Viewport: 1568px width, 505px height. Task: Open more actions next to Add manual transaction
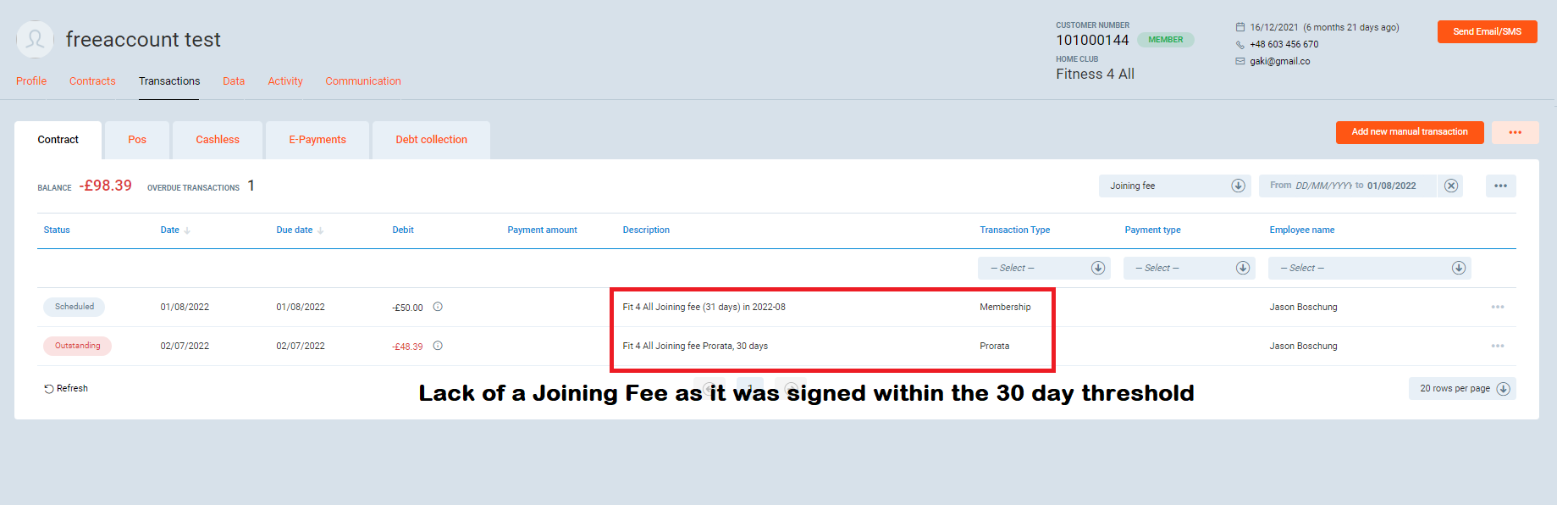1515,132
